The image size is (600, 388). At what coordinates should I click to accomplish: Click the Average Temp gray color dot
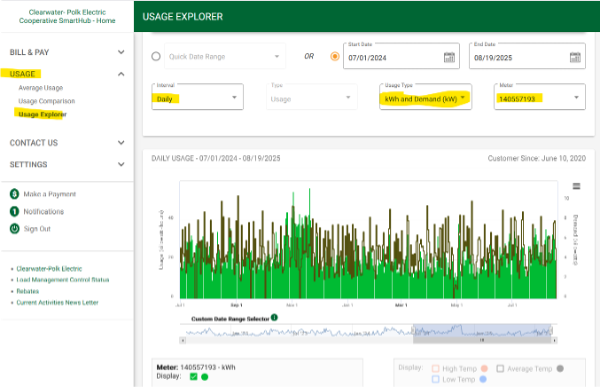[x=560, y=368]
